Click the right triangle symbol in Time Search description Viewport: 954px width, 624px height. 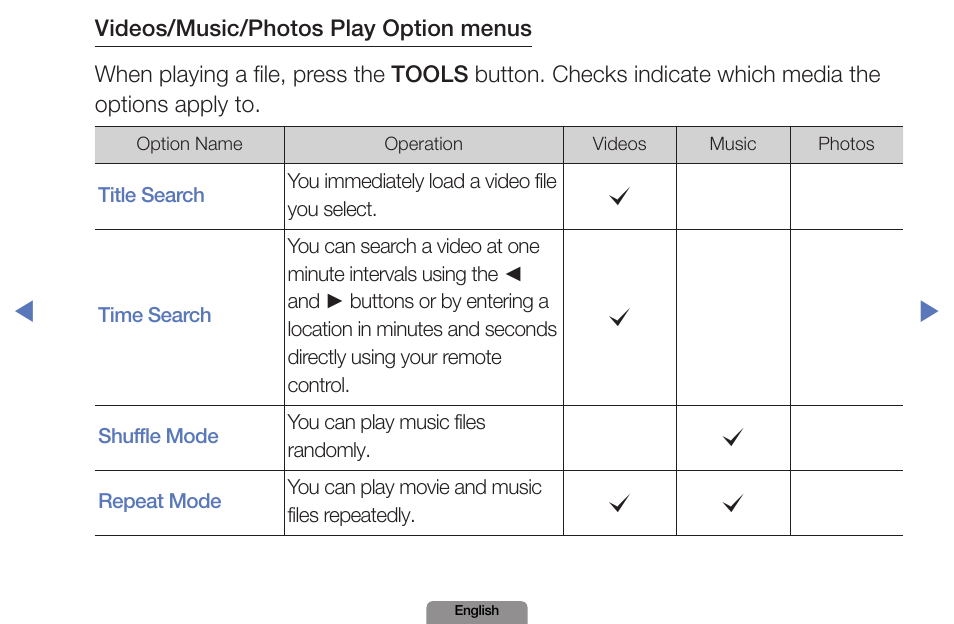pos(335,301)
